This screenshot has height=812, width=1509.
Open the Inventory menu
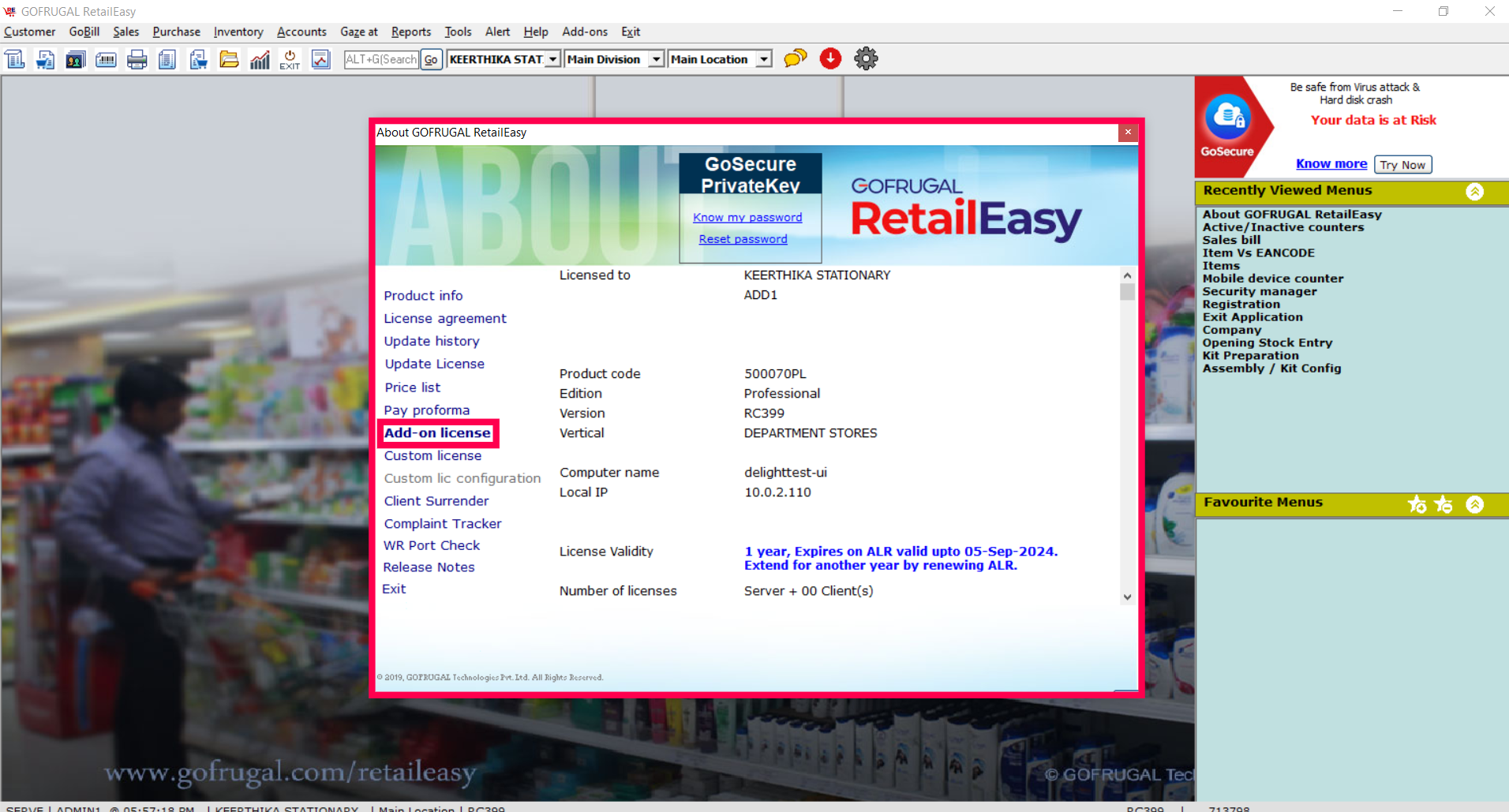238,32
